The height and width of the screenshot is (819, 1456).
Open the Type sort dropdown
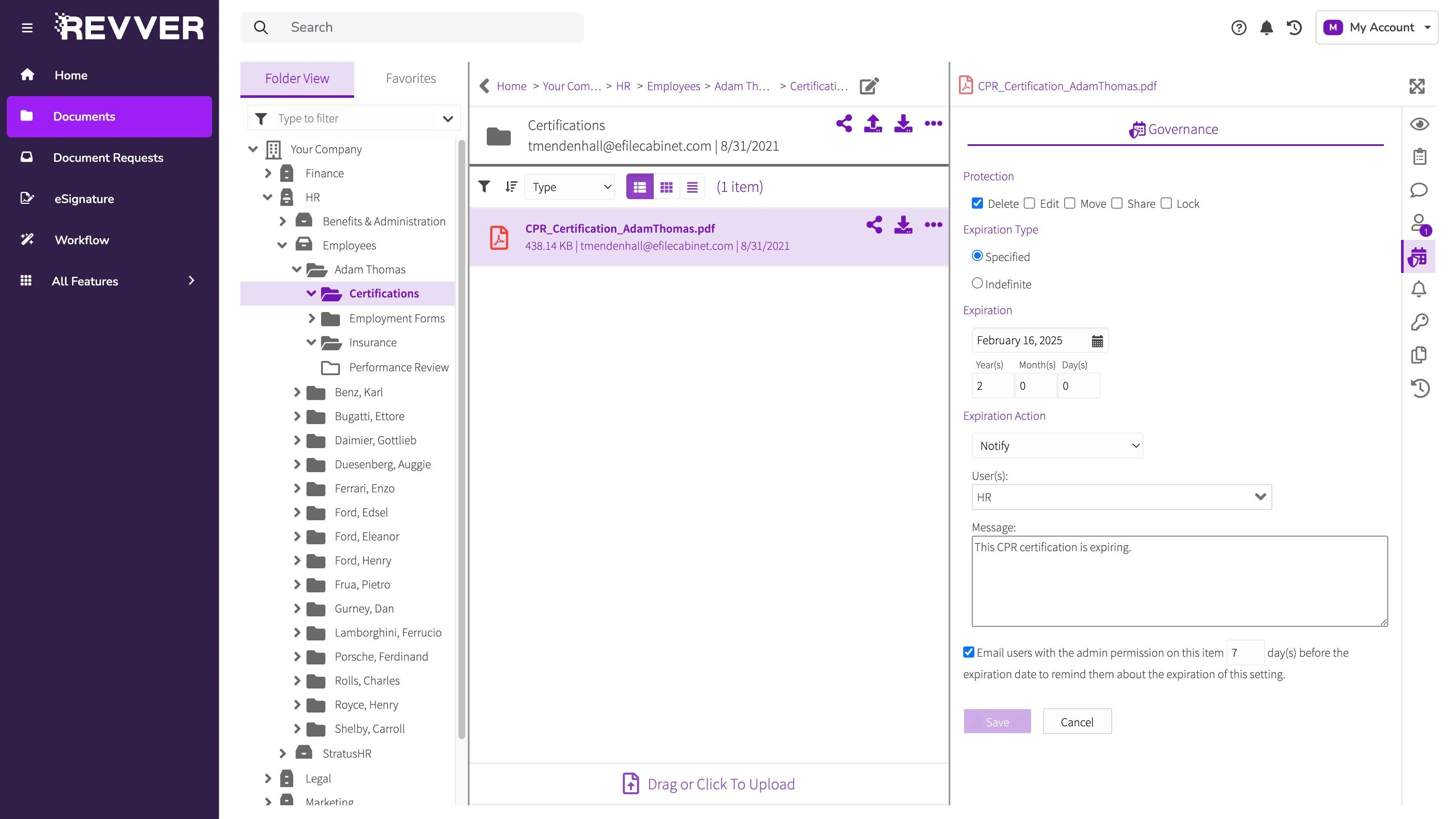point(570,187)
